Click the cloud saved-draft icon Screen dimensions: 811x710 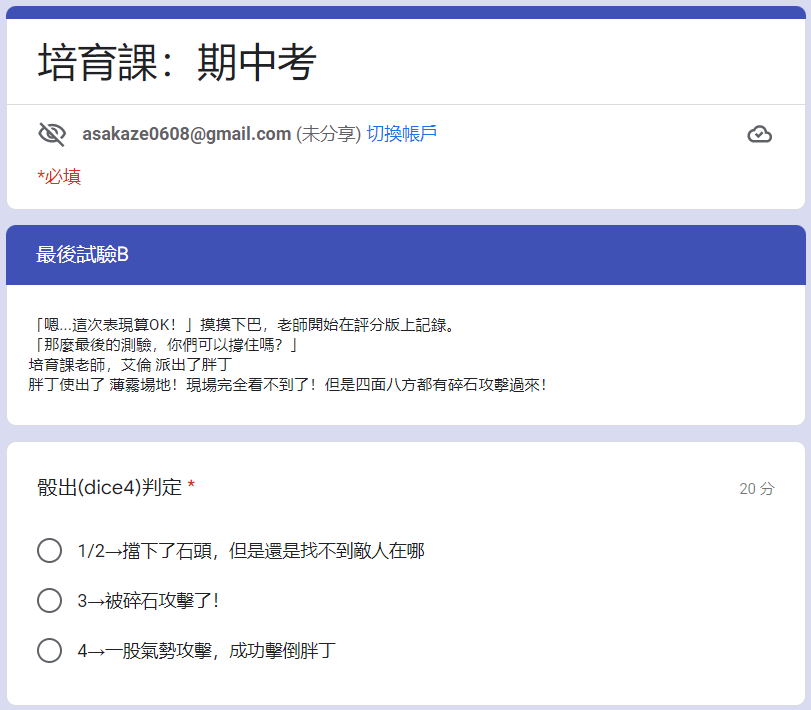point(759,134)
